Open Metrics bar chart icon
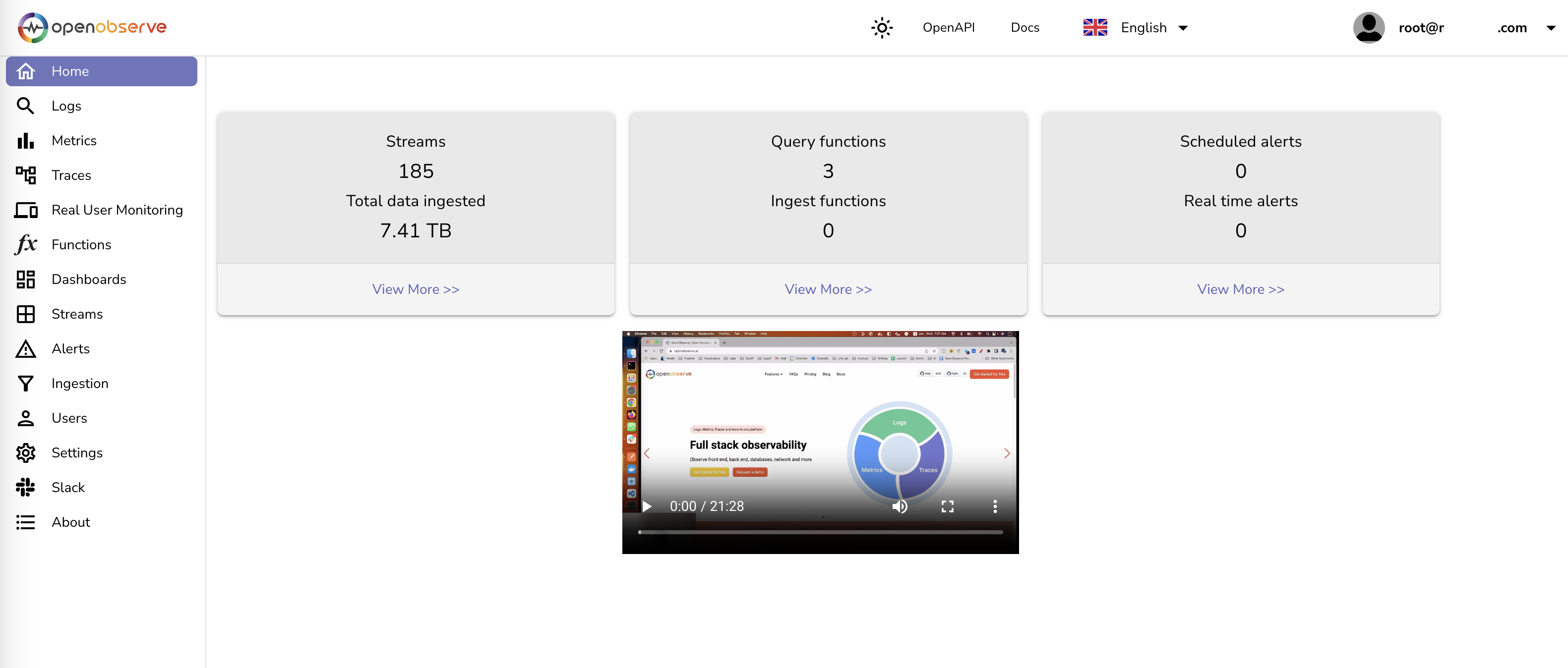 click(x=26, y=141)
